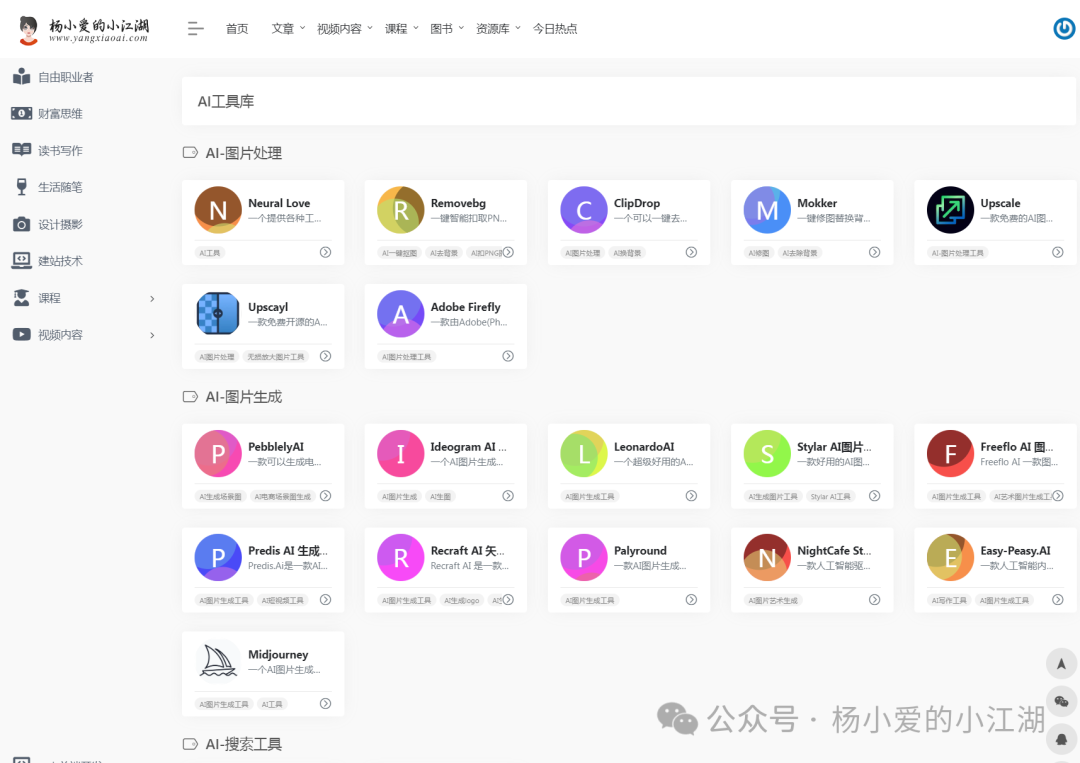The image size is (1080, 763).
Task: Click the 无损放大图片工具 tag on Upscayl
Action: click(x=276, y=357)
